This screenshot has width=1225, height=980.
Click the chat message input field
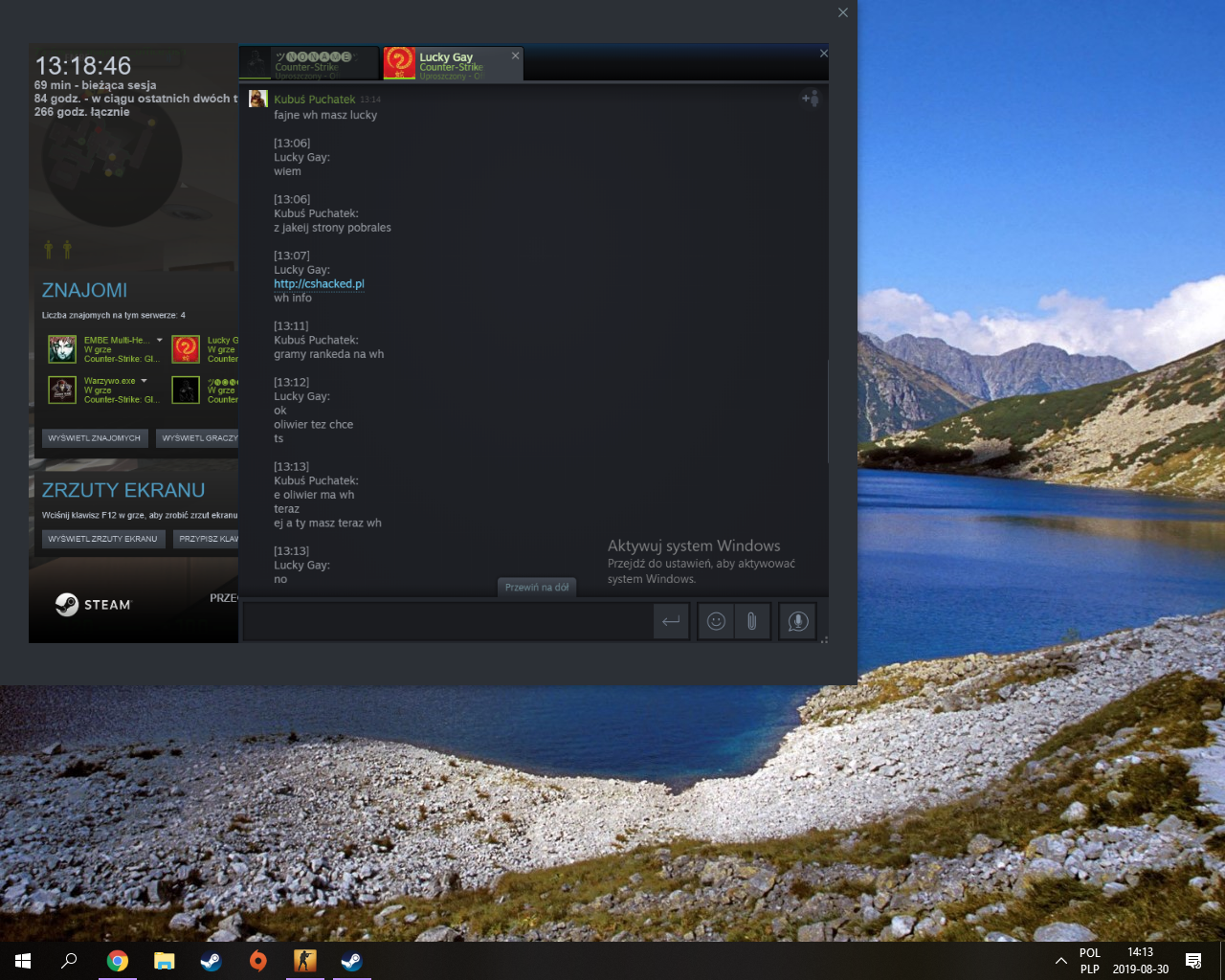448,621
